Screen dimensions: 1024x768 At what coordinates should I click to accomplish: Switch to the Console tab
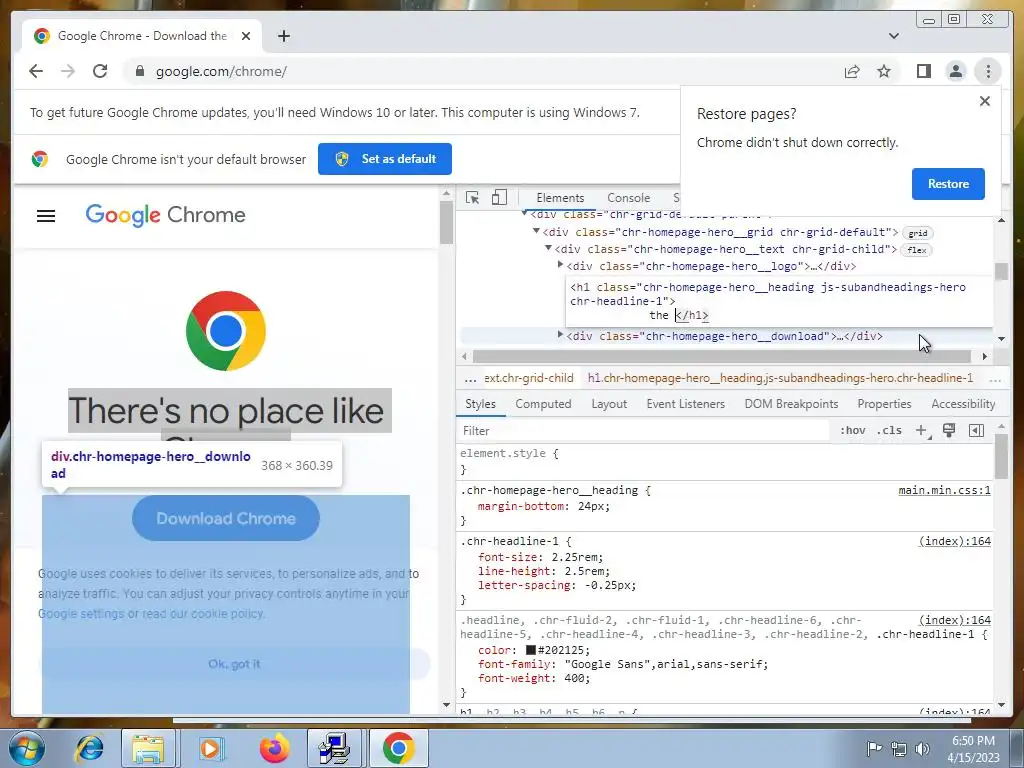[628, 198]
